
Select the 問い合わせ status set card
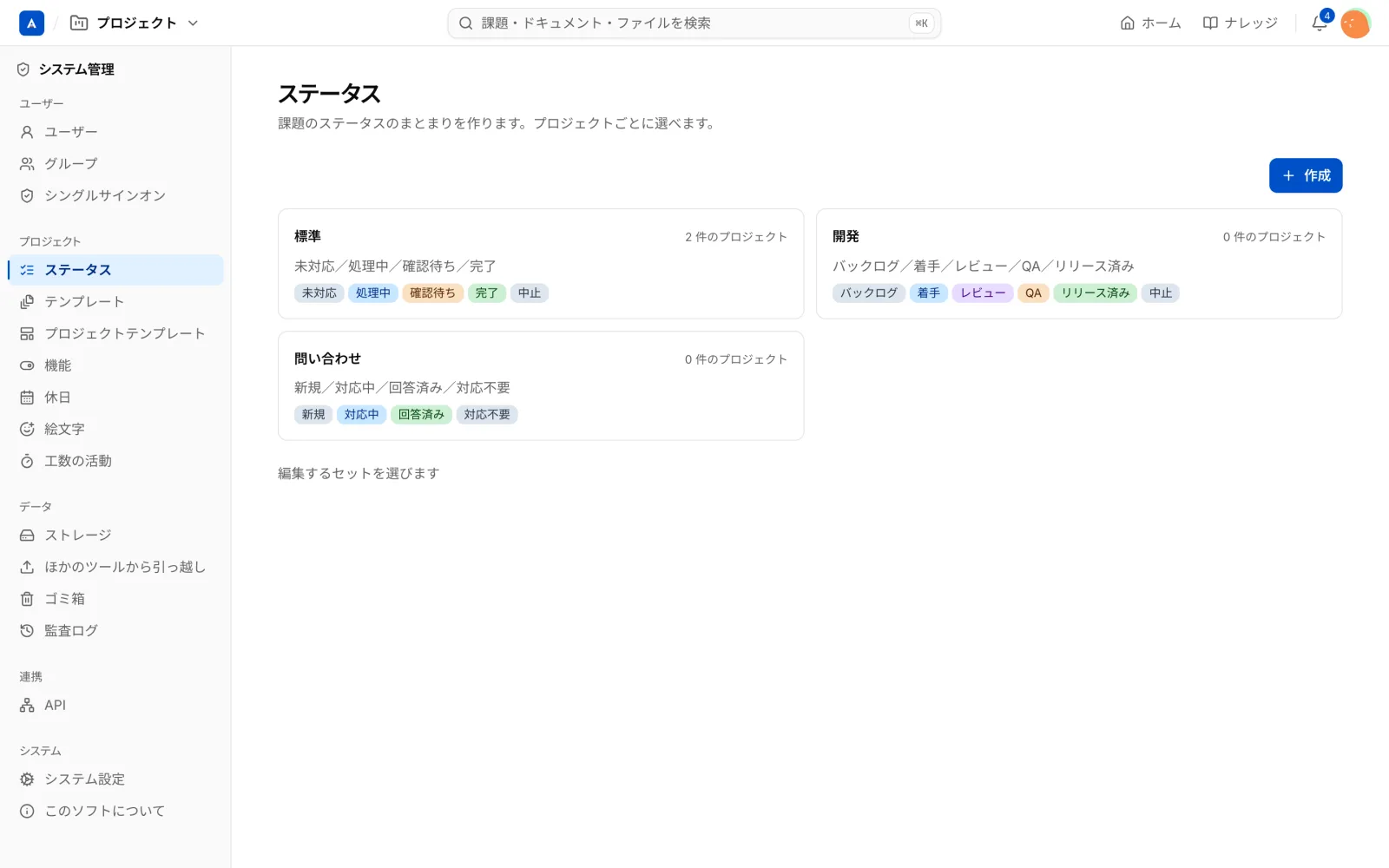coord(541,385)
